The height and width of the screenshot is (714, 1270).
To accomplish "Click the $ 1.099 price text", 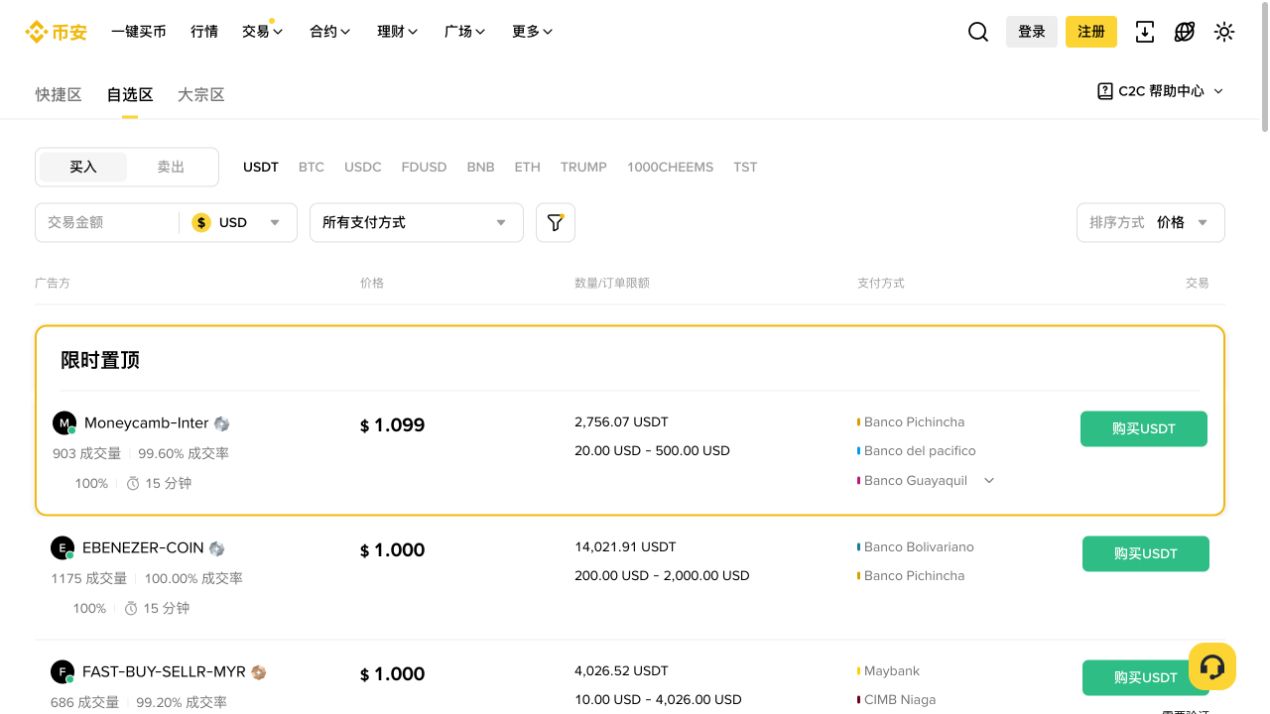I will pyautogui.click(x=392, y=426).
